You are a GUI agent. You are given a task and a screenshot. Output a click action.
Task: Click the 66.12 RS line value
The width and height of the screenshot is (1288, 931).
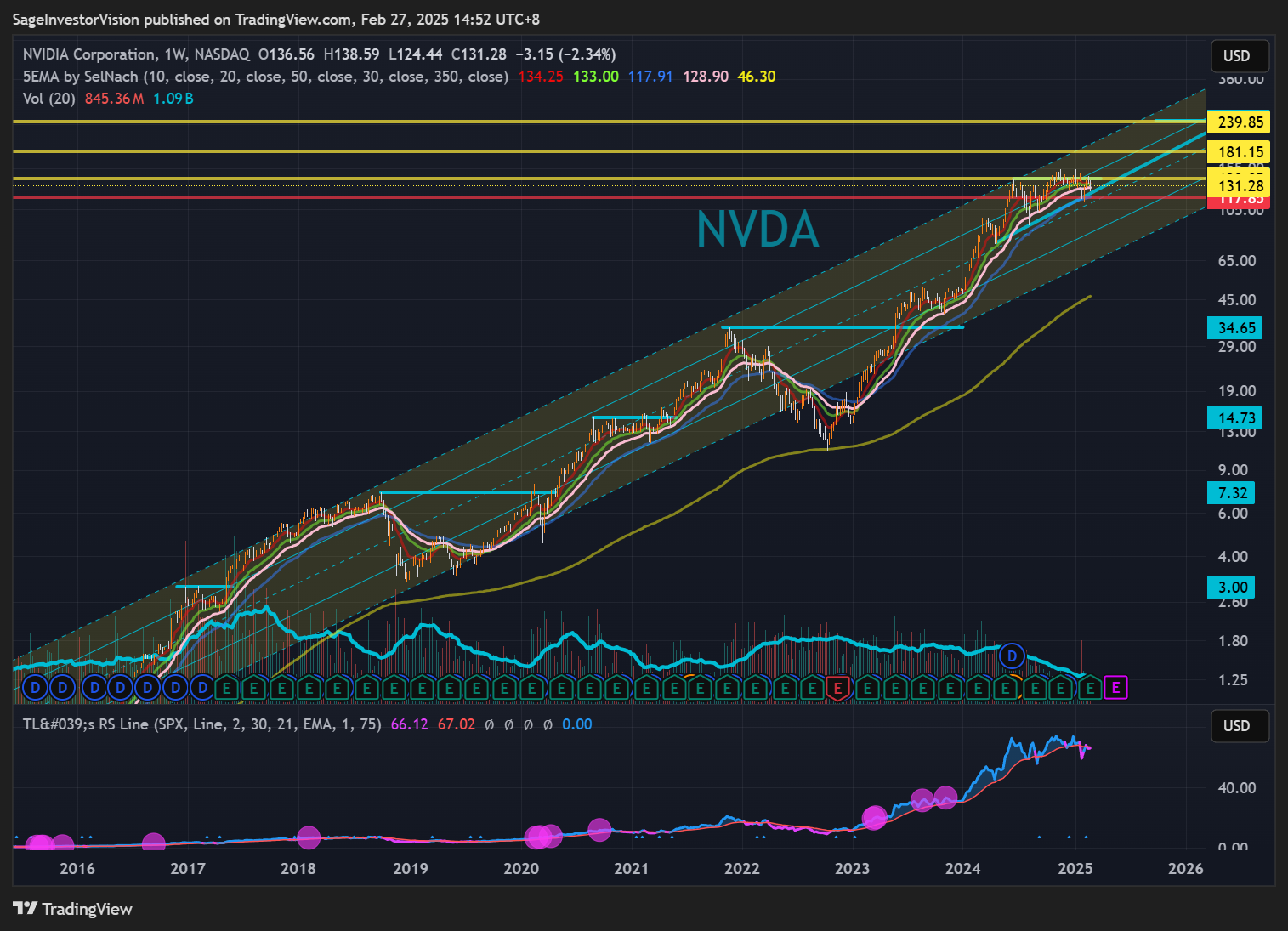click(409, 724)
